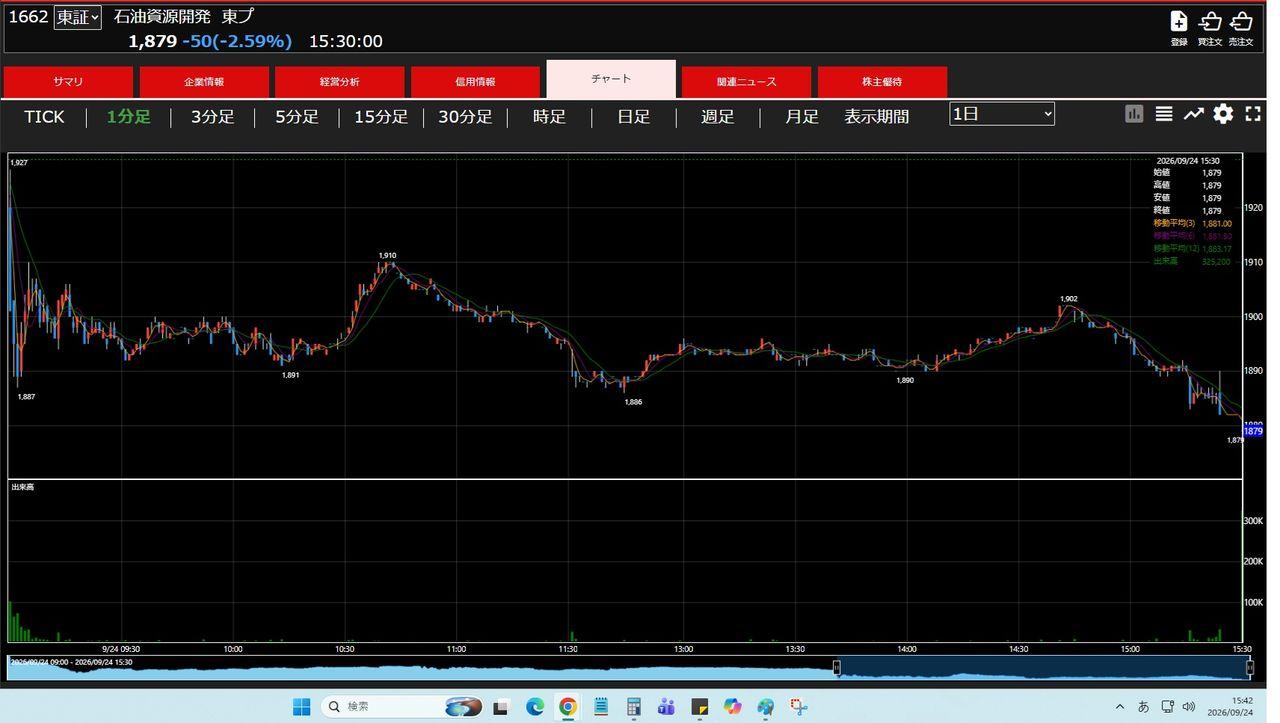This screenshot has height=723, width=1280.
Task: Click the right handle of range slider
Action: pos(1249,668)
